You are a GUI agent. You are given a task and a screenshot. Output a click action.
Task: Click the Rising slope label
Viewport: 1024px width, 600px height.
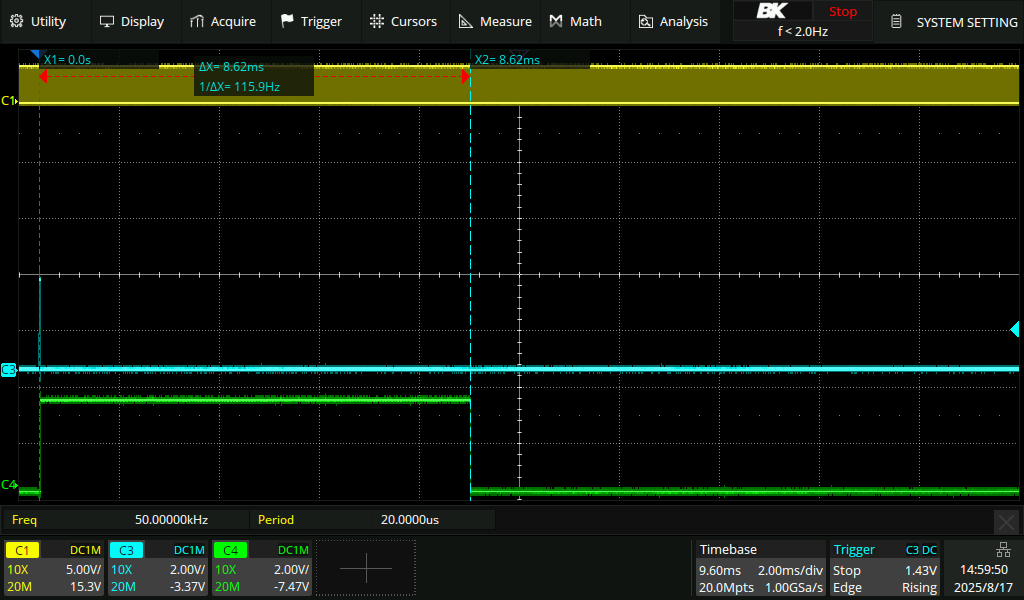[920, 588]
